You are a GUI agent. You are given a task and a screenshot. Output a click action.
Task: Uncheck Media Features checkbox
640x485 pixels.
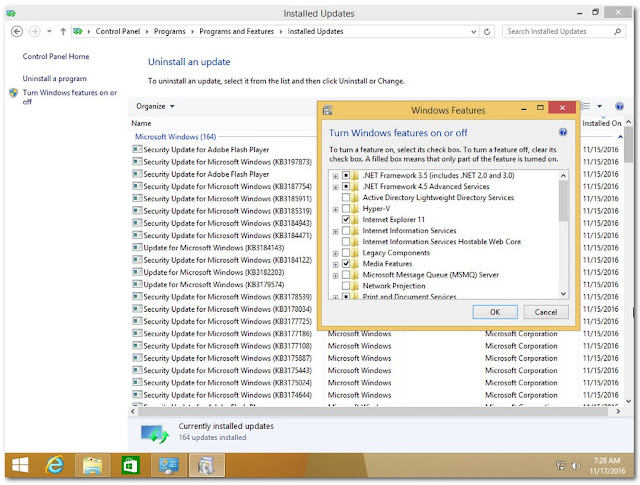pos(346,263)
